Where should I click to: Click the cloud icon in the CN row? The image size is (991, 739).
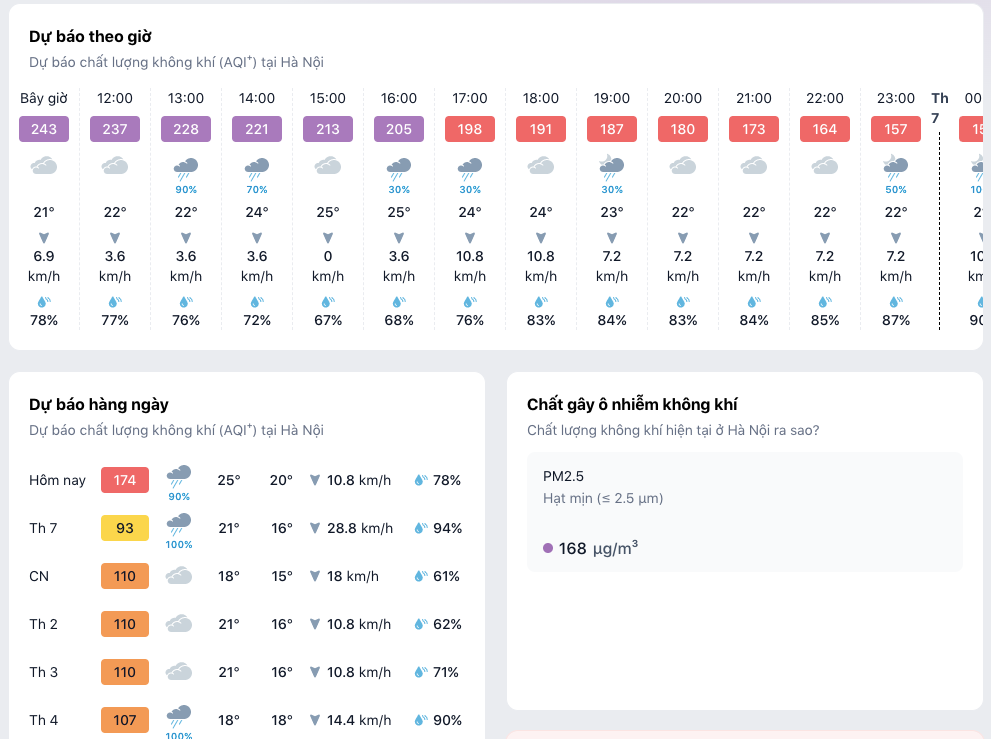click(x=179, y=576)
